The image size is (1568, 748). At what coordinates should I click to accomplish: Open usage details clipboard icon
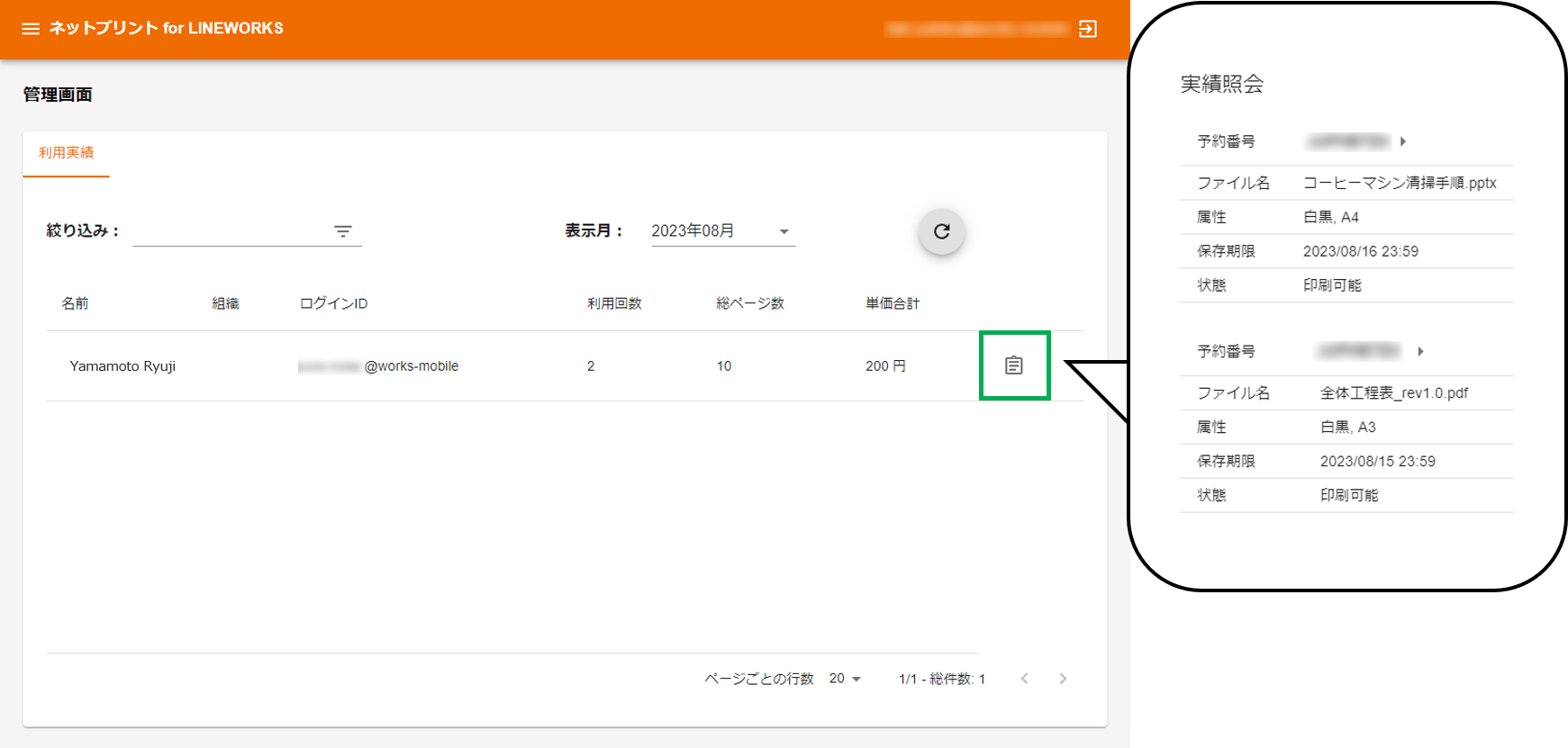coord(1014,365)
